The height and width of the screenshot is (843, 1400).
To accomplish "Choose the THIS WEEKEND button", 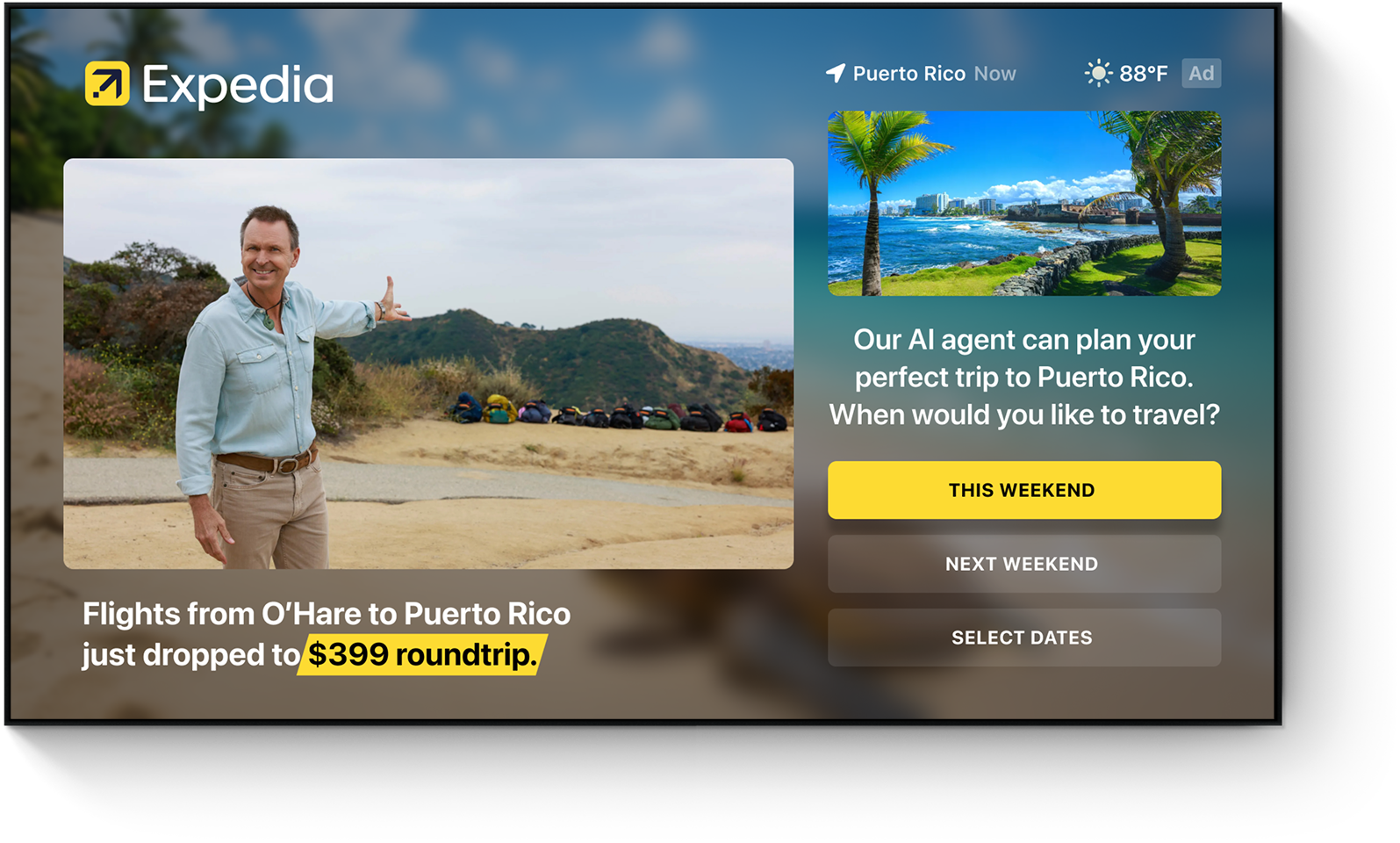I will coord(1023,490).
